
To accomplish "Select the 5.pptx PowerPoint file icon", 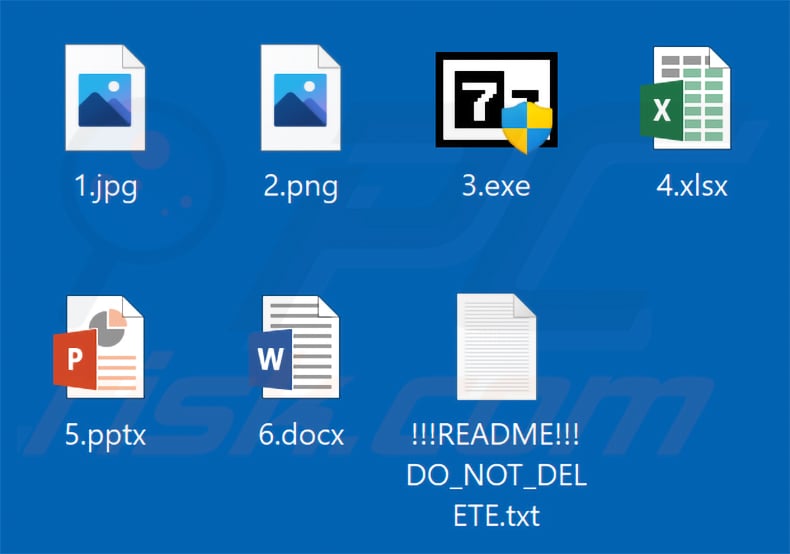I will pyautogui.click(x=99, y=347).
